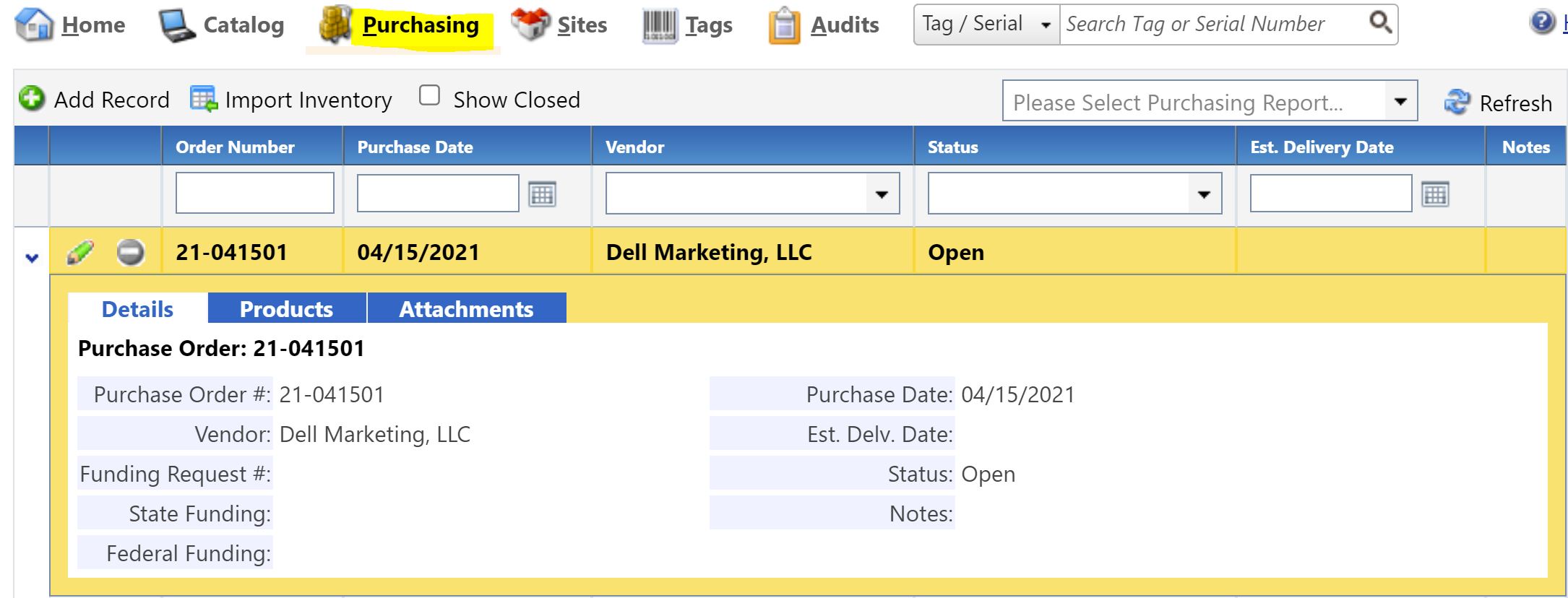This screenshot has width=1568, height=598.
Task: Click the Refresh button label
Action: (x=1515, y=103)
